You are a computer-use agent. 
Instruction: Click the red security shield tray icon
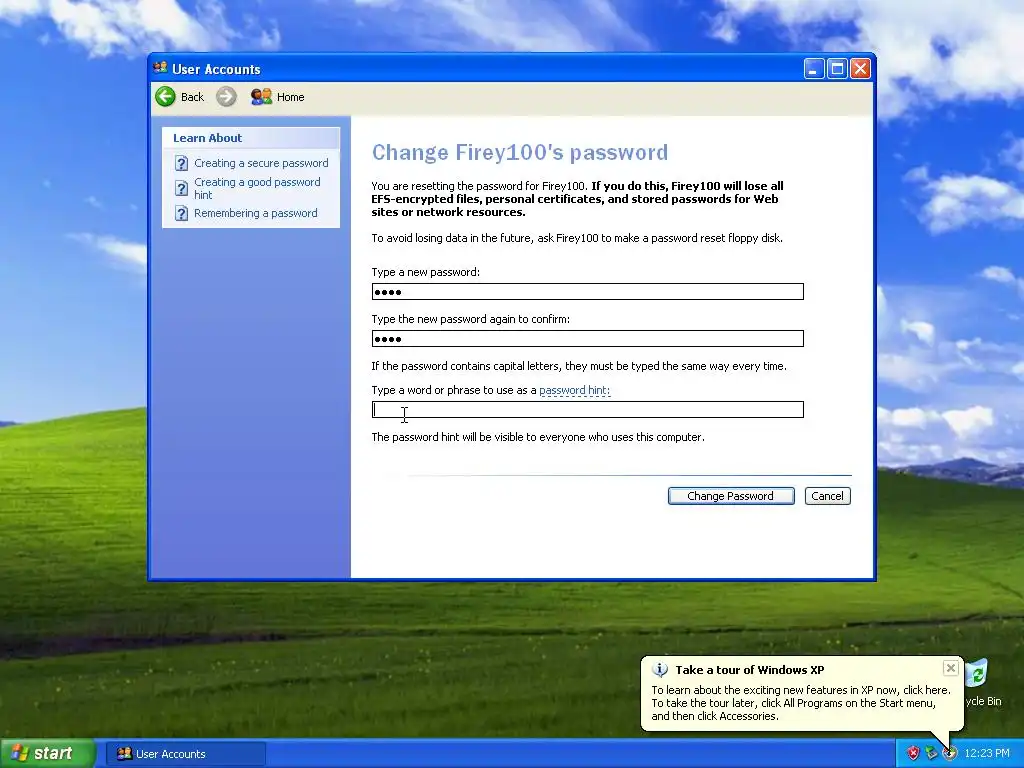point(913,754)
